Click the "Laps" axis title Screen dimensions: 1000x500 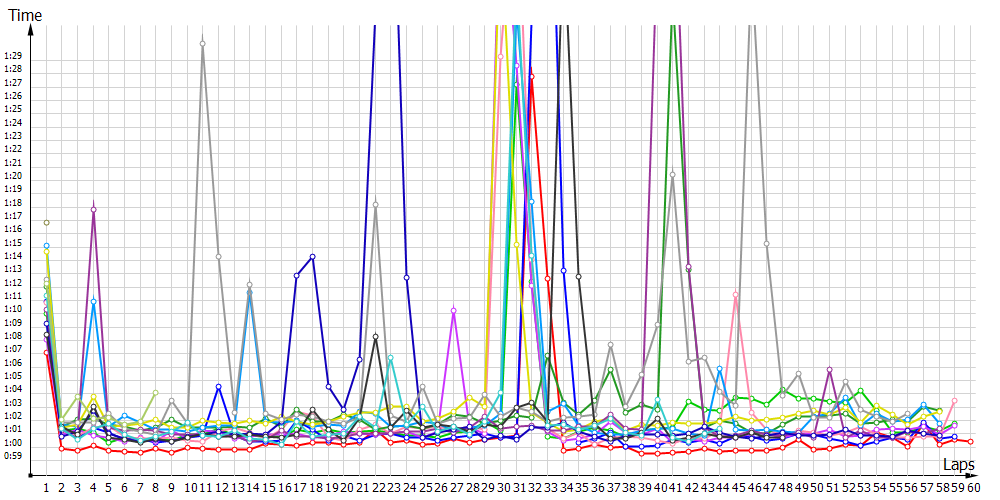pos(959,465)
